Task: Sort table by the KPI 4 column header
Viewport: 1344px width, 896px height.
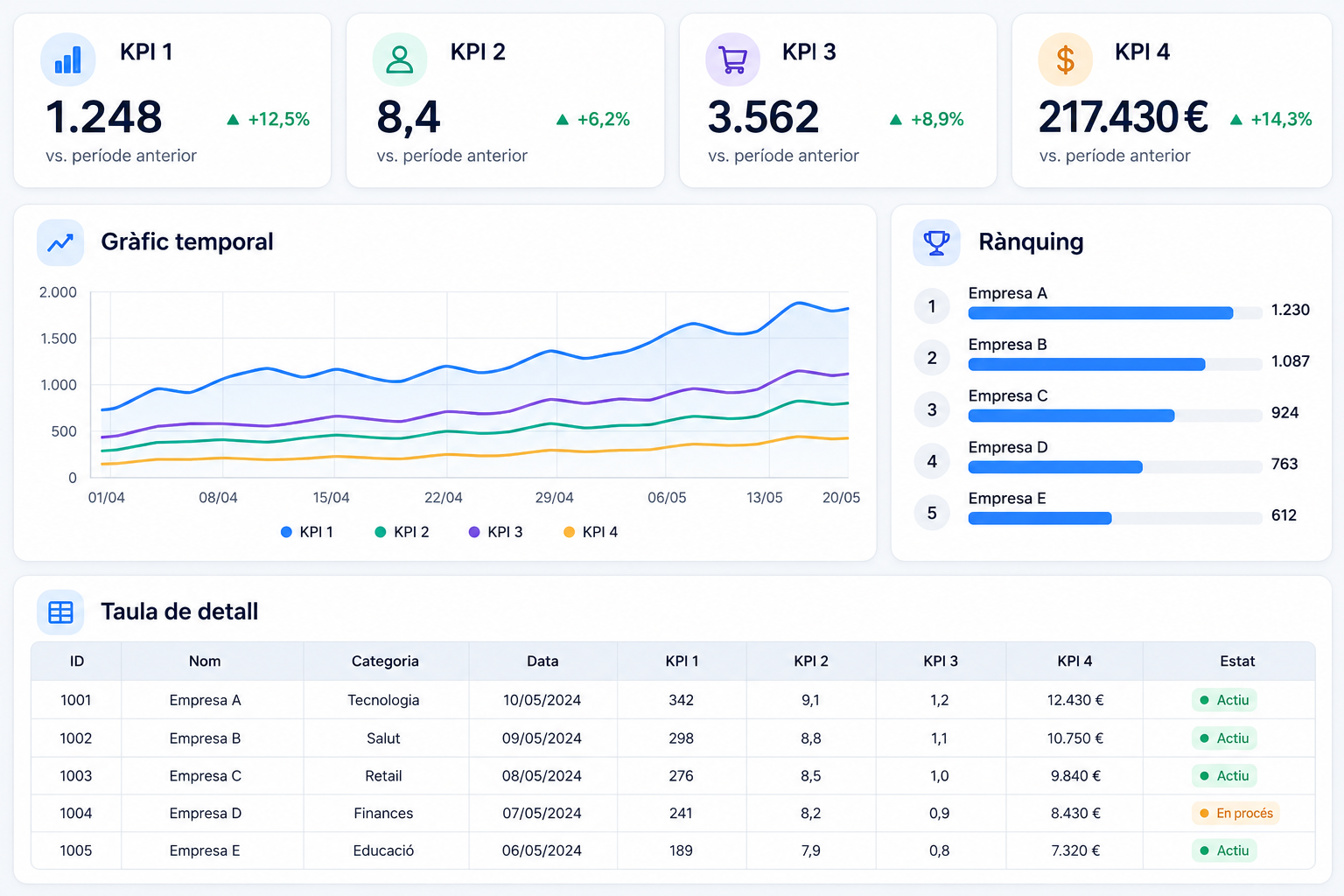Action: 1074,661
